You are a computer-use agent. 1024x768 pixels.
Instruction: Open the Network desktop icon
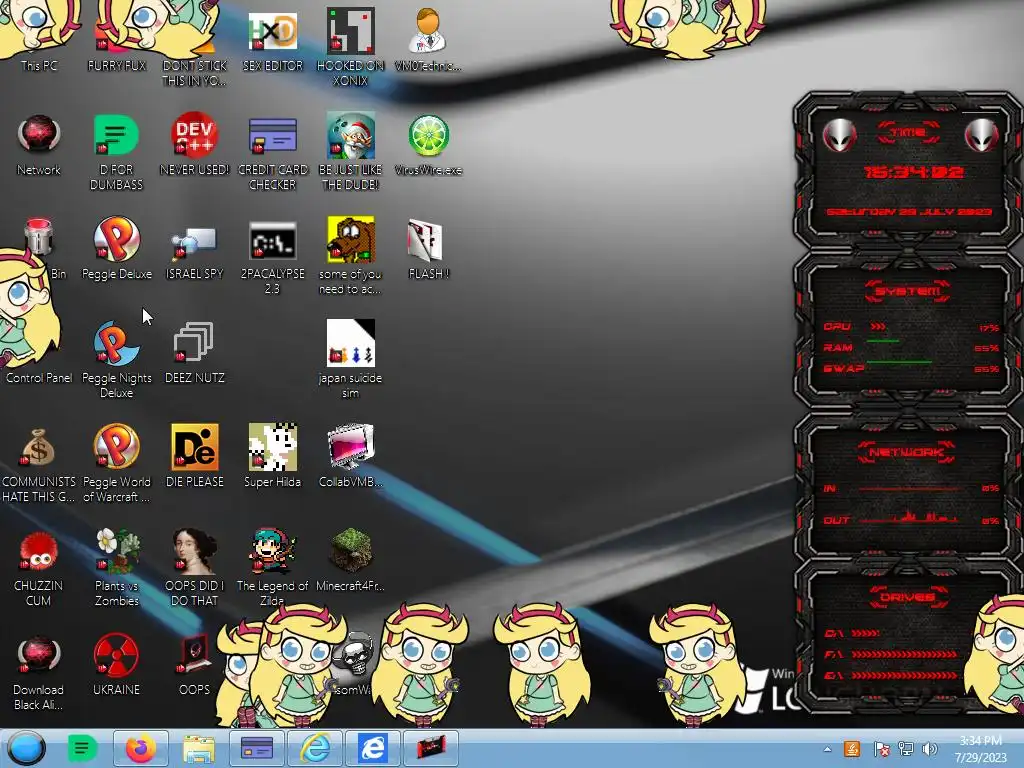(x=39, y=145)
